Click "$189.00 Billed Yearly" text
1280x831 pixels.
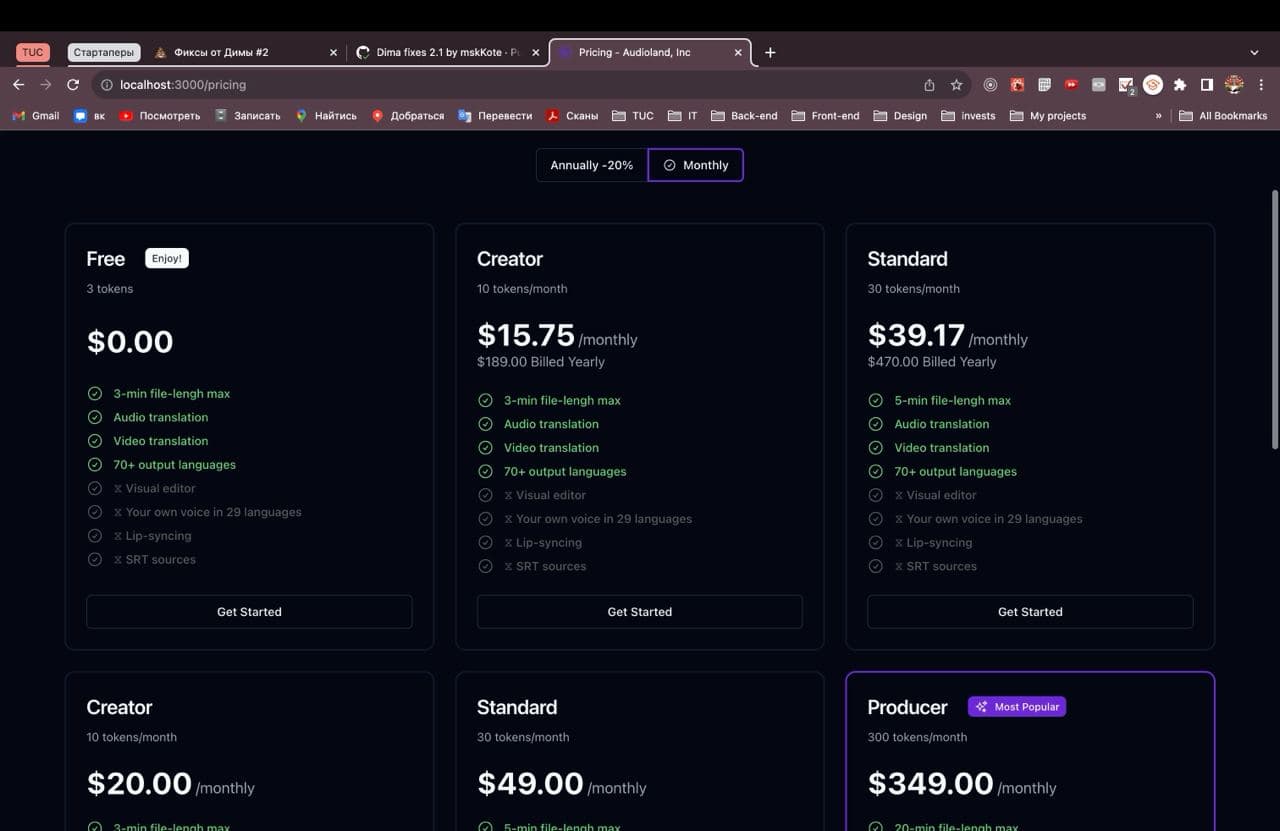click(541, 362)
